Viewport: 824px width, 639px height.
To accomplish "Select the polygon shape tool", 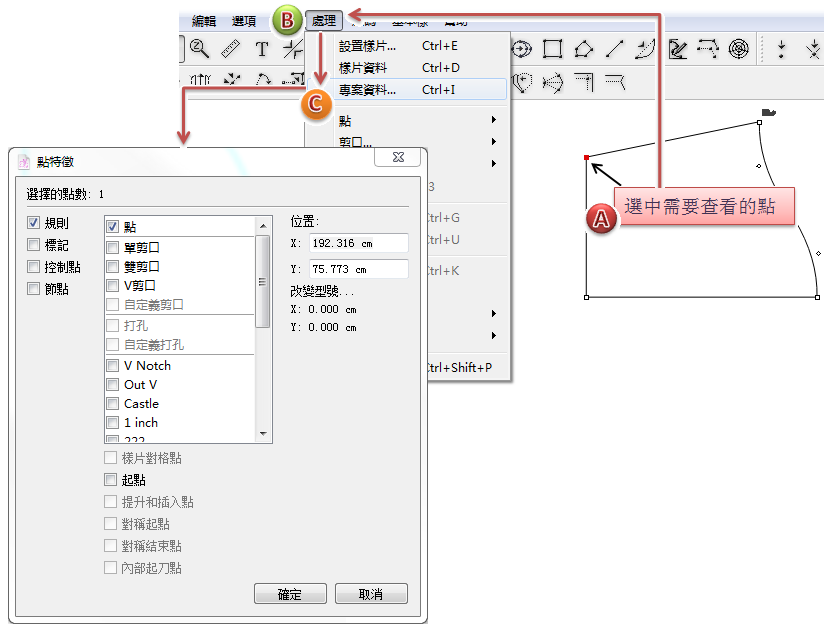I will tap(584, 48).
